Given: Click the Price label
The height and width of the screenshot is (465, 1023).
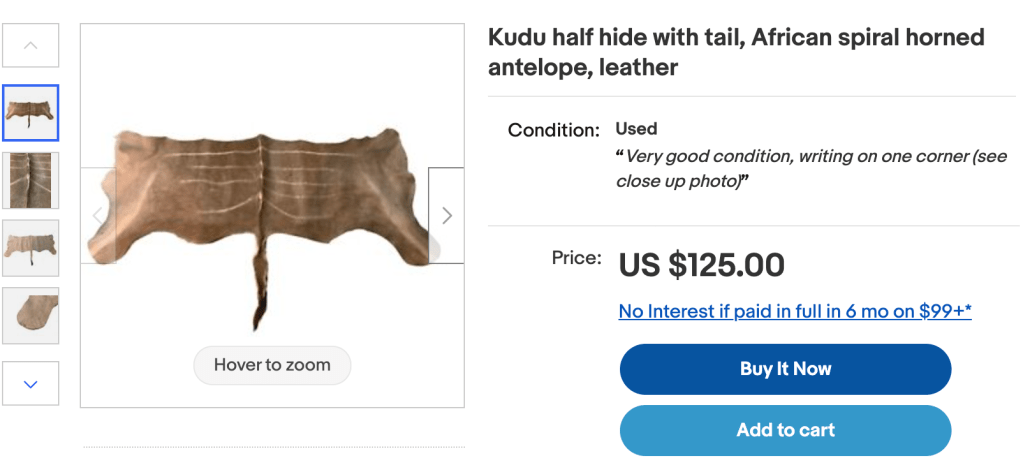Looking at the screenshot, I should pos(576,258).
